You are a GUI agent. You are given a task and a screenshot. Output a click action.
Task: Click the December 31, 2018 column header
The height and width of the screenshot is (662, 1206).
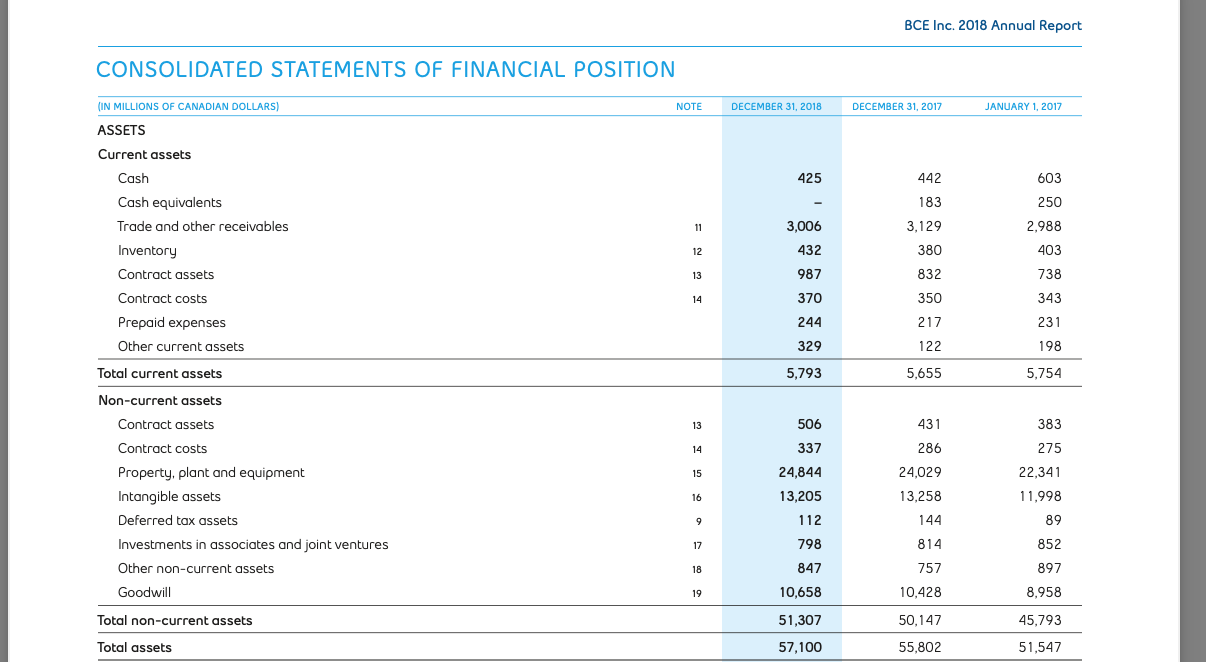777,106
